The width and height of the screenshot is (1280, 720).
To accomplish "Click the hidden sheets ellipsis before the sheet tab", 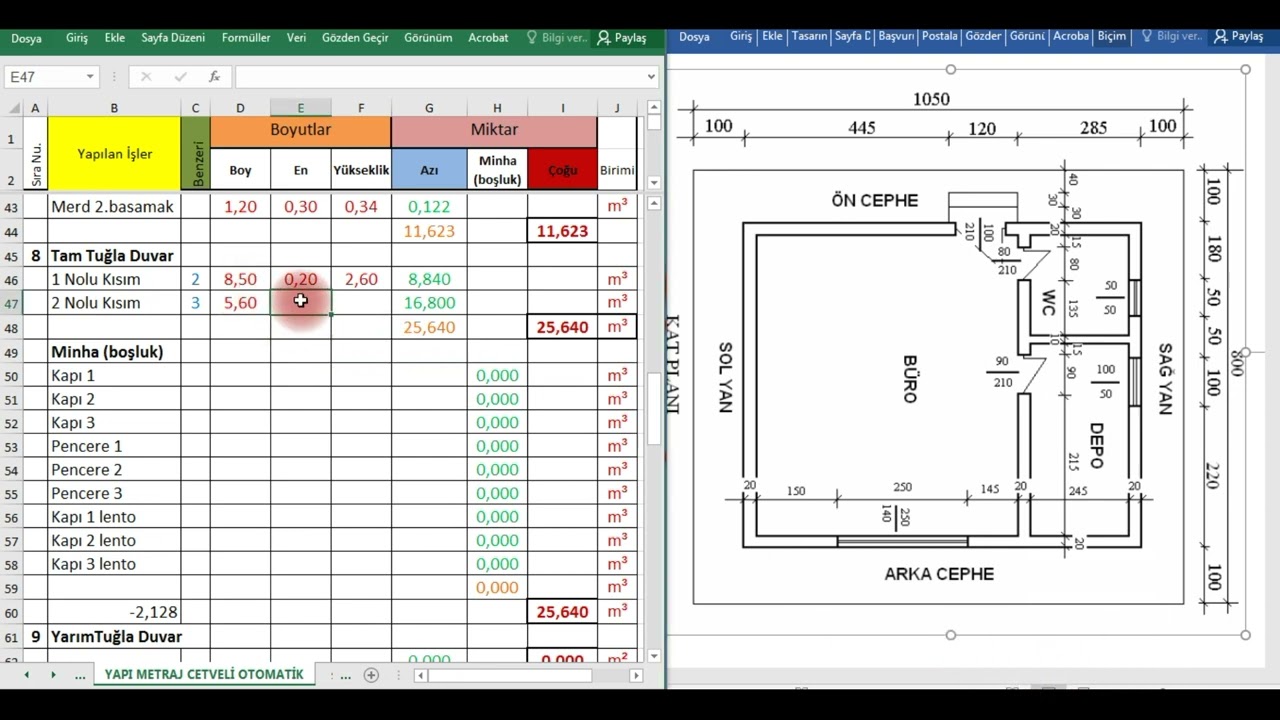I will (80, 675).
